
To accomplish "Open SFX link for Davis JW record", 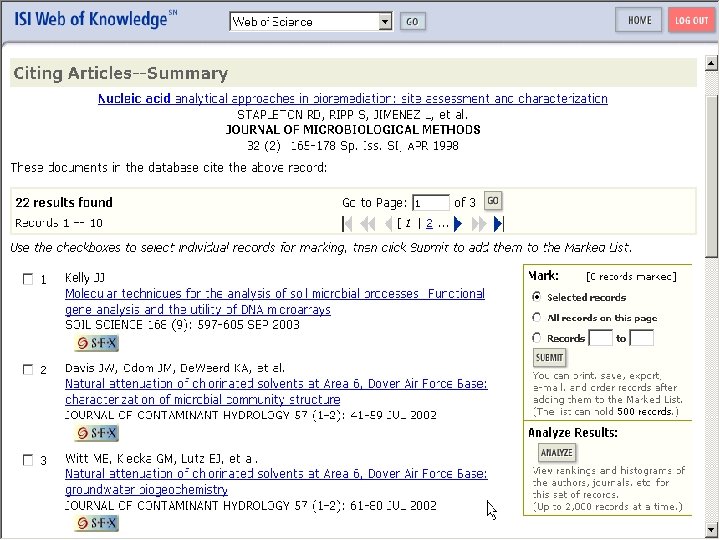I will 96,433.
